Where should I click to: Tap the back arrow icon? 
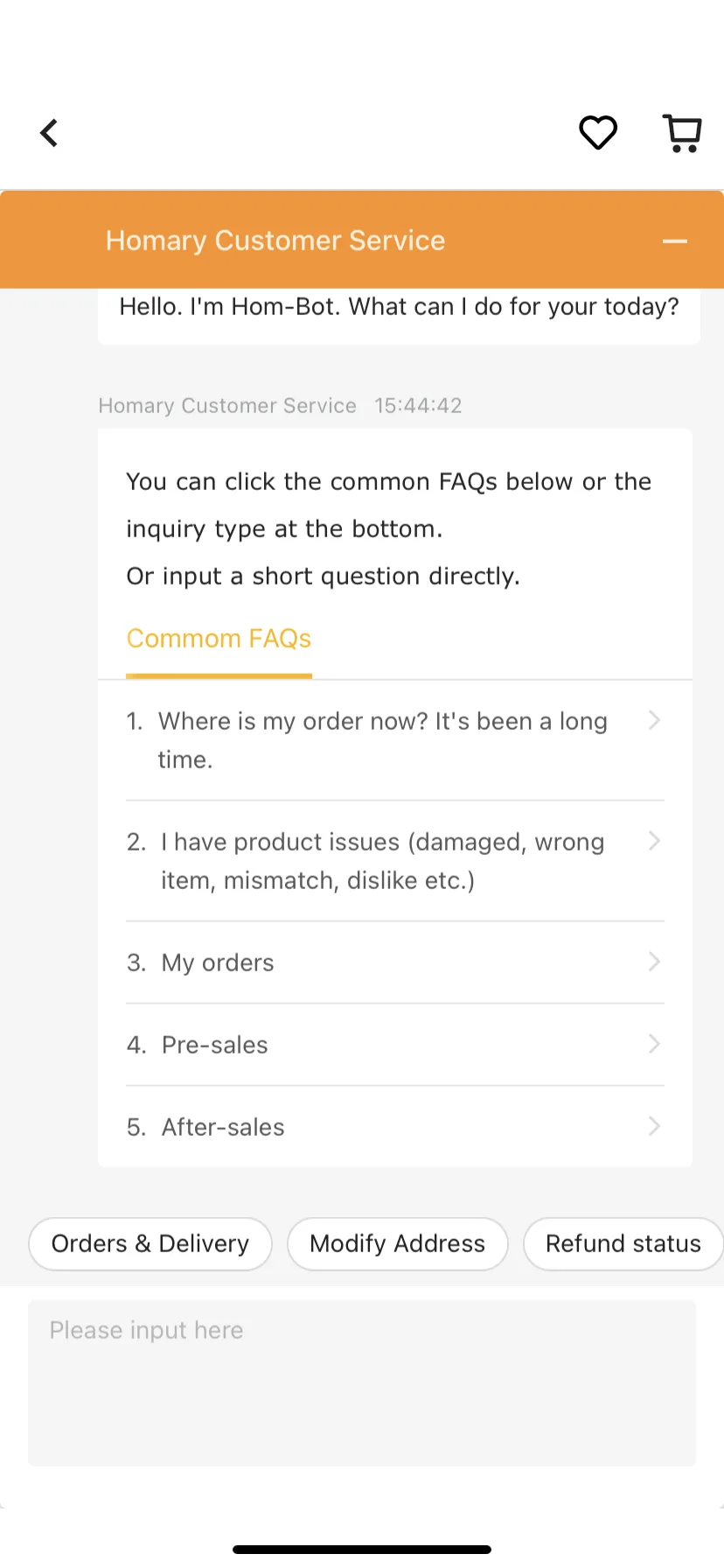[x=49, y=133]
